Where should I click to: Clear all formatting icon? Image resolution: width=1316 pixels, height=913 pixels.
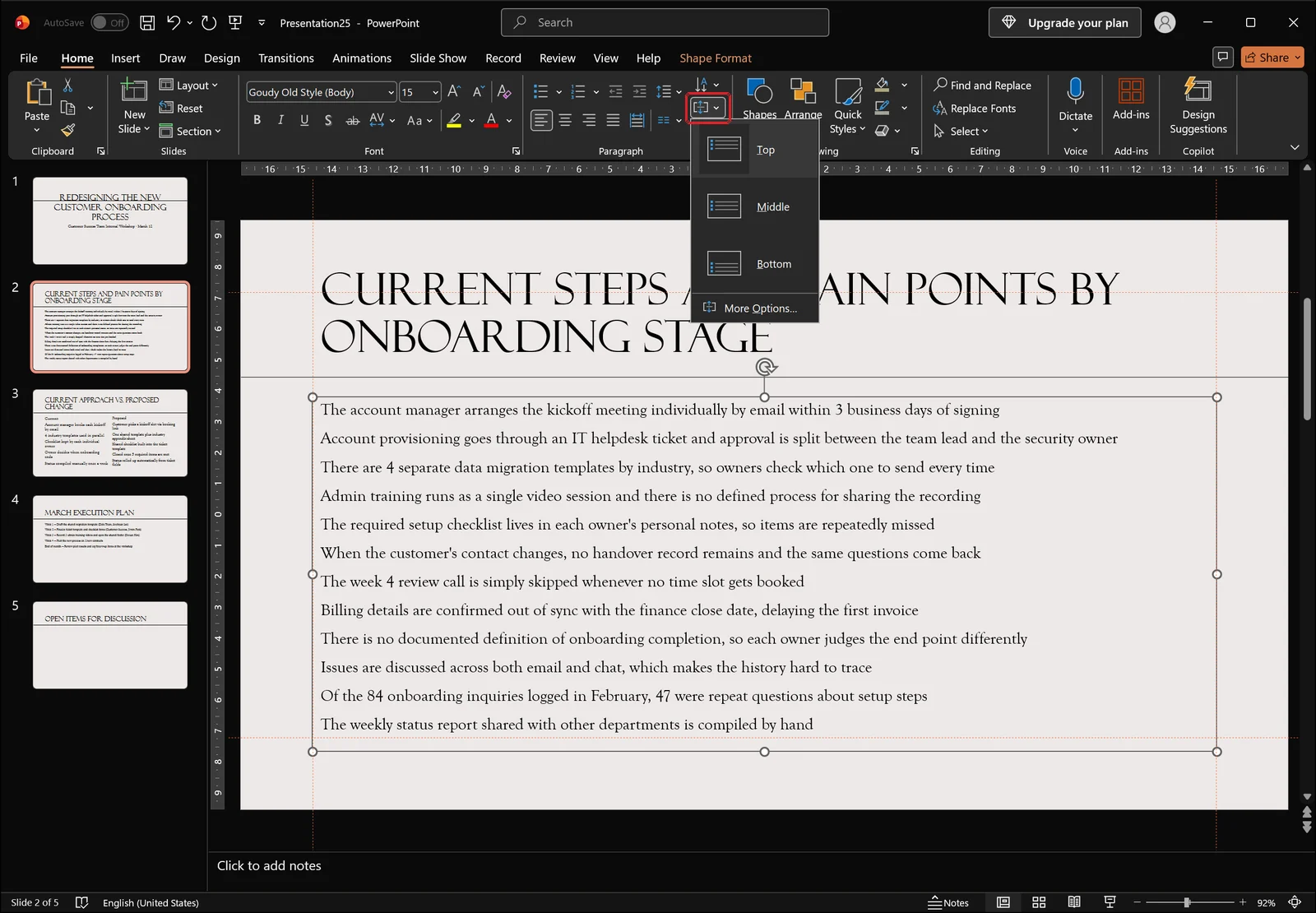pos(505,92)
